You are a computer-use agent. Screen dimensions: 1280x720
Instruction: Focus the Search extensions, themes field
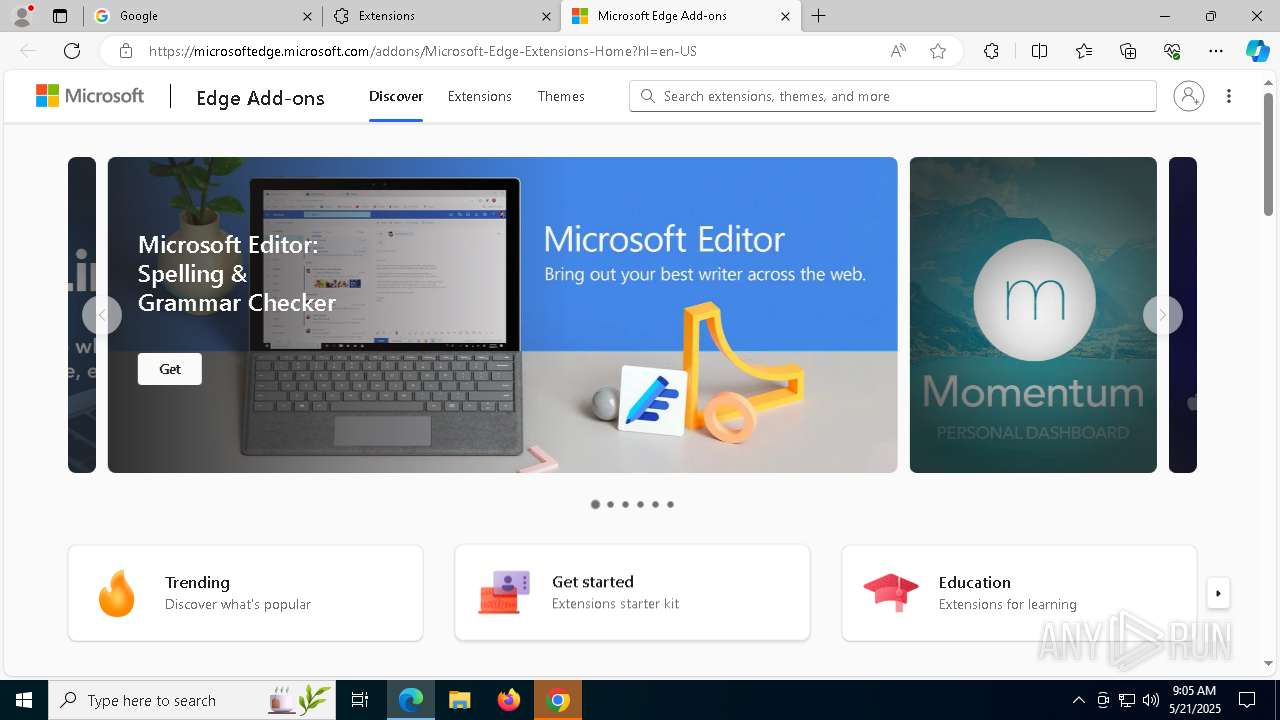pos(893,96)
